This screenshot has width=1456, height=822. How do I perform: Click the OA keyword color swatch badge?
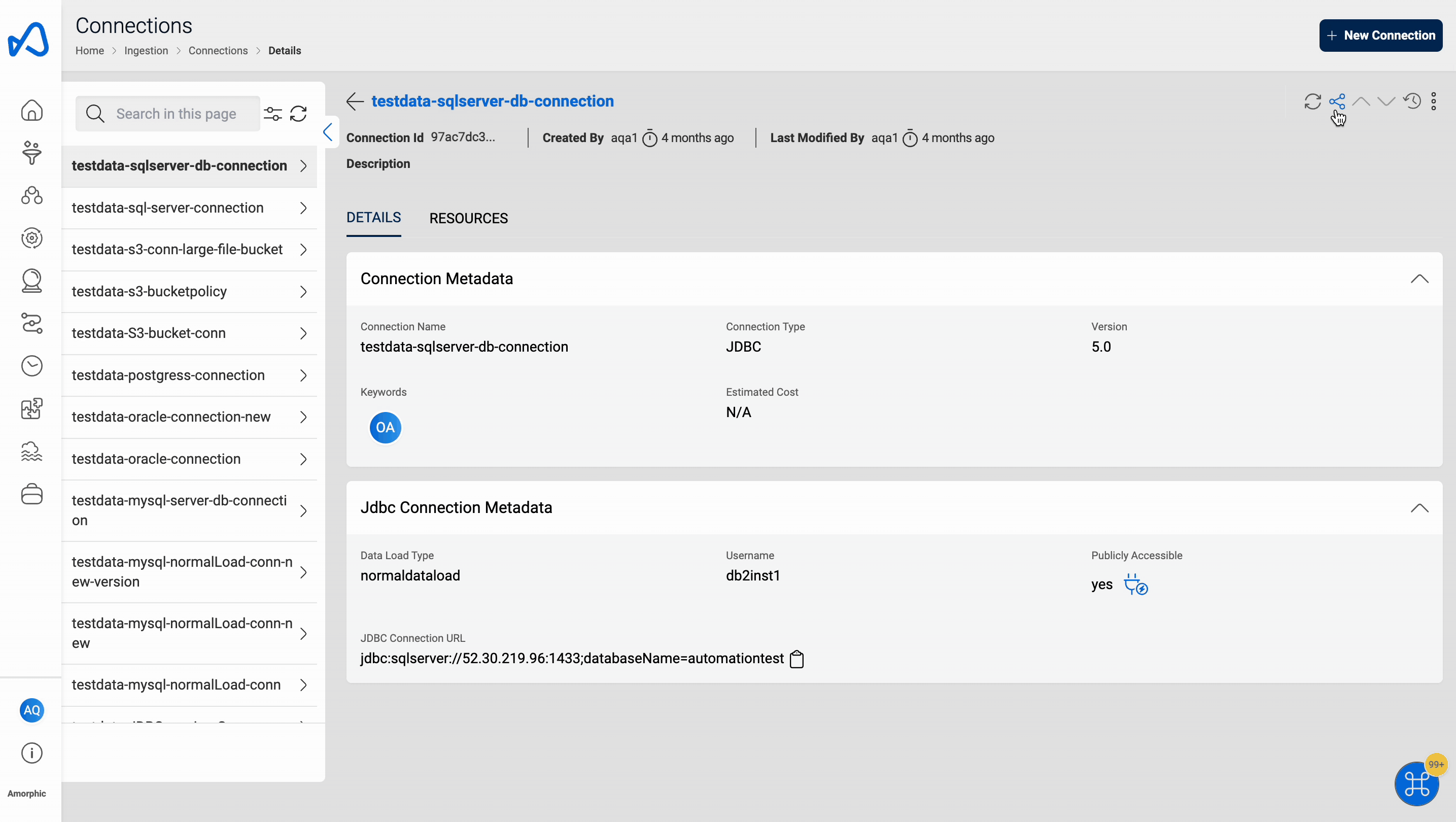(385, 427)
